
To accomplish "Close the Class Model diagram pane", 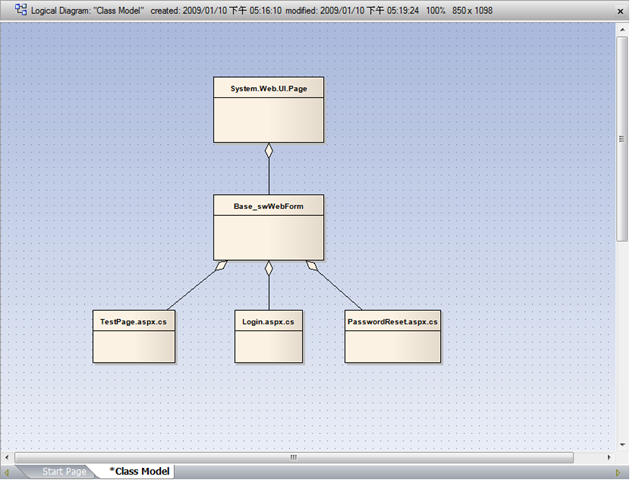I will 620,11.
